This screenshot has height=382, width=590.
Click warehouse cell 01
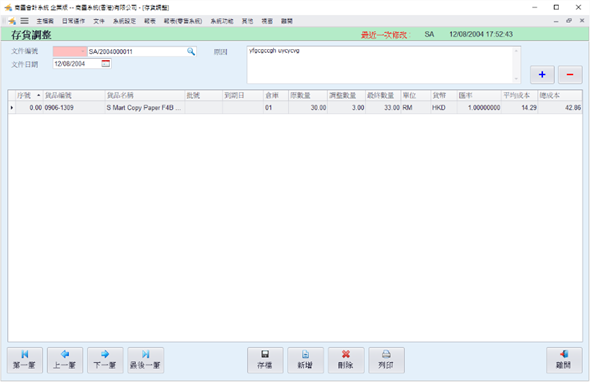coord(276,108)
